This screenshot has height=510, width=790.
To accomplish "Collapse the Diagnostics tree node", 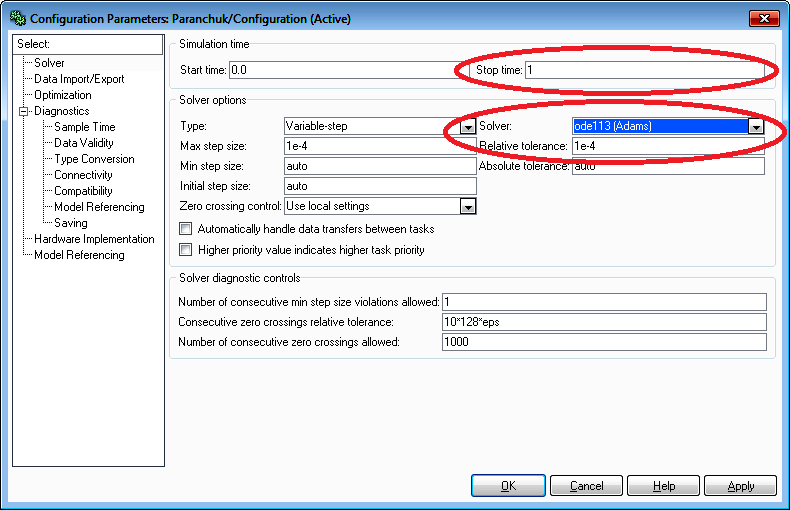I will coord(23,111).
